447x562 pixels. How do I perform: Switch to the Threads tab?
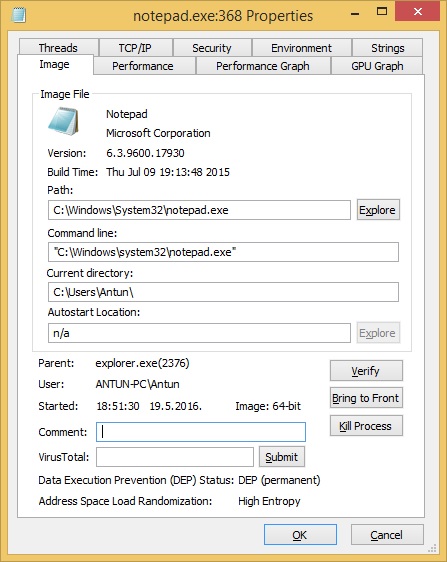tap(58, 48)
